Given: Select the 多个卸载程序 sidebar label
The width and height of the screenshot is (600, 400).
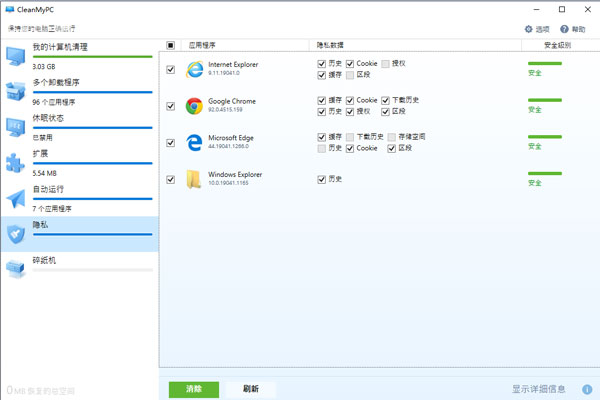Looking at the screenshot, I should pos(56,82).
